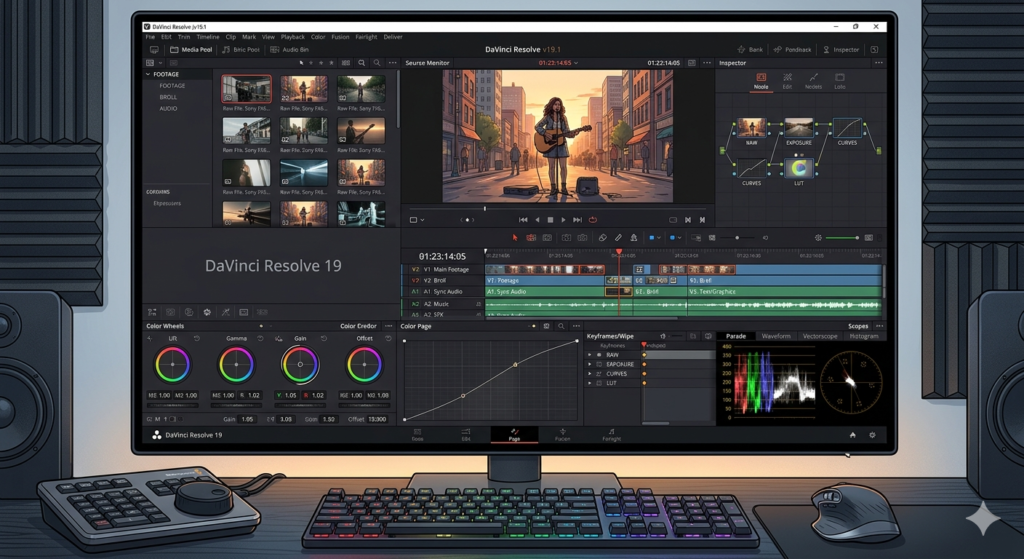Open the Playback menu

[293, 37]
